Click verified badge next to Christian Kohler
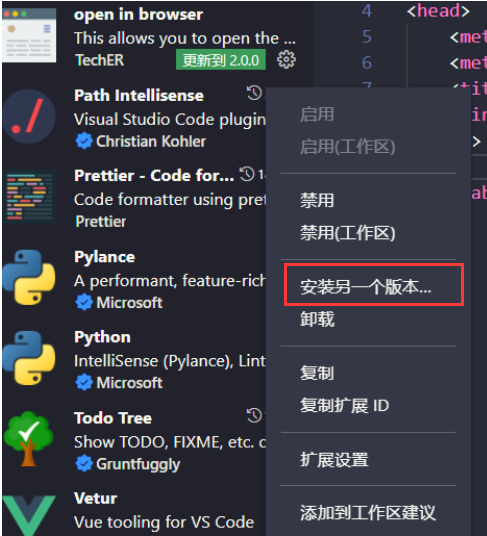This screenshot has width=487, height=536. [x=84, y=141]
